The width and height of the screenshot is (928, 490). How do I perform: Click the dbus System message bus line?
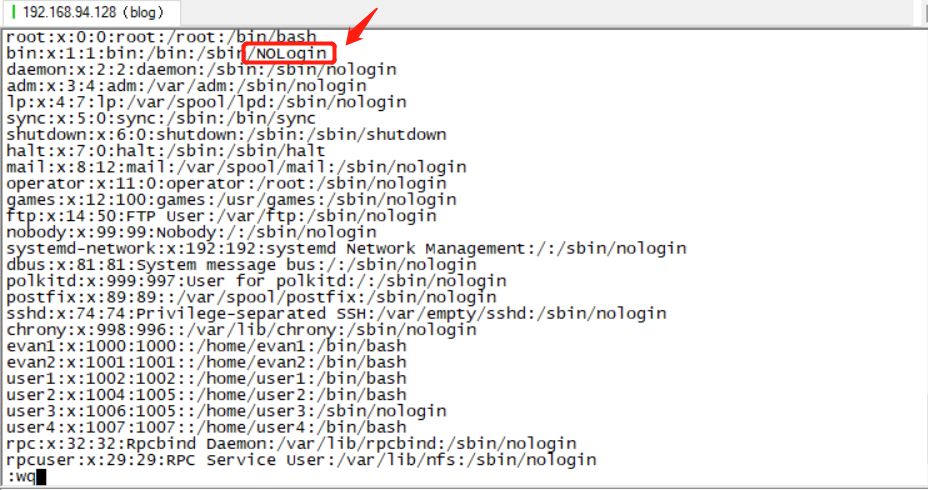[241, 265]
